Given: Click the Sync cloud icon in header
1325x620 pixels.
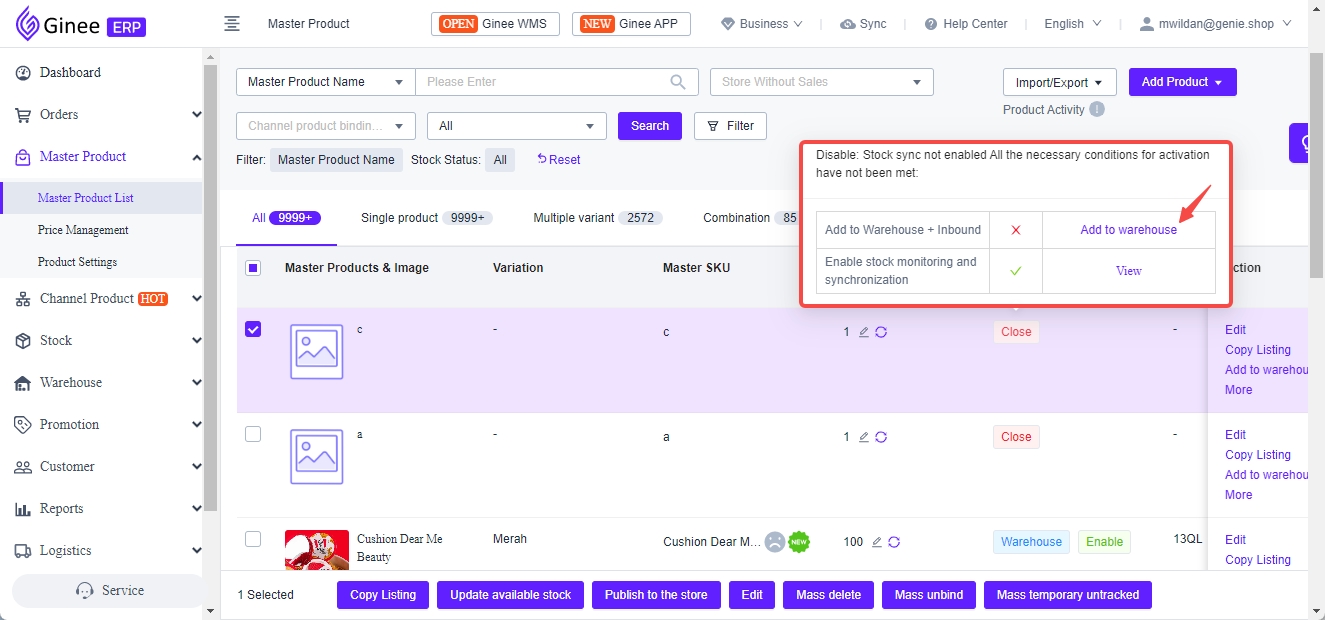Looking at the screenshot, I should (x=848, y=24).
